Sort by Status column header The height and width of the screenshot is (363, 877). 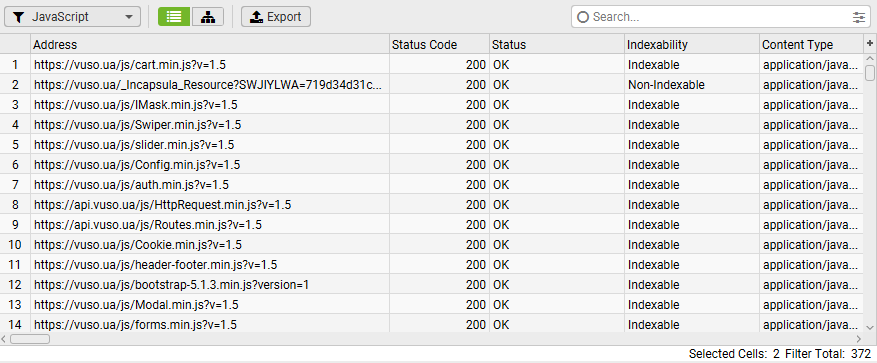[557, 45]
